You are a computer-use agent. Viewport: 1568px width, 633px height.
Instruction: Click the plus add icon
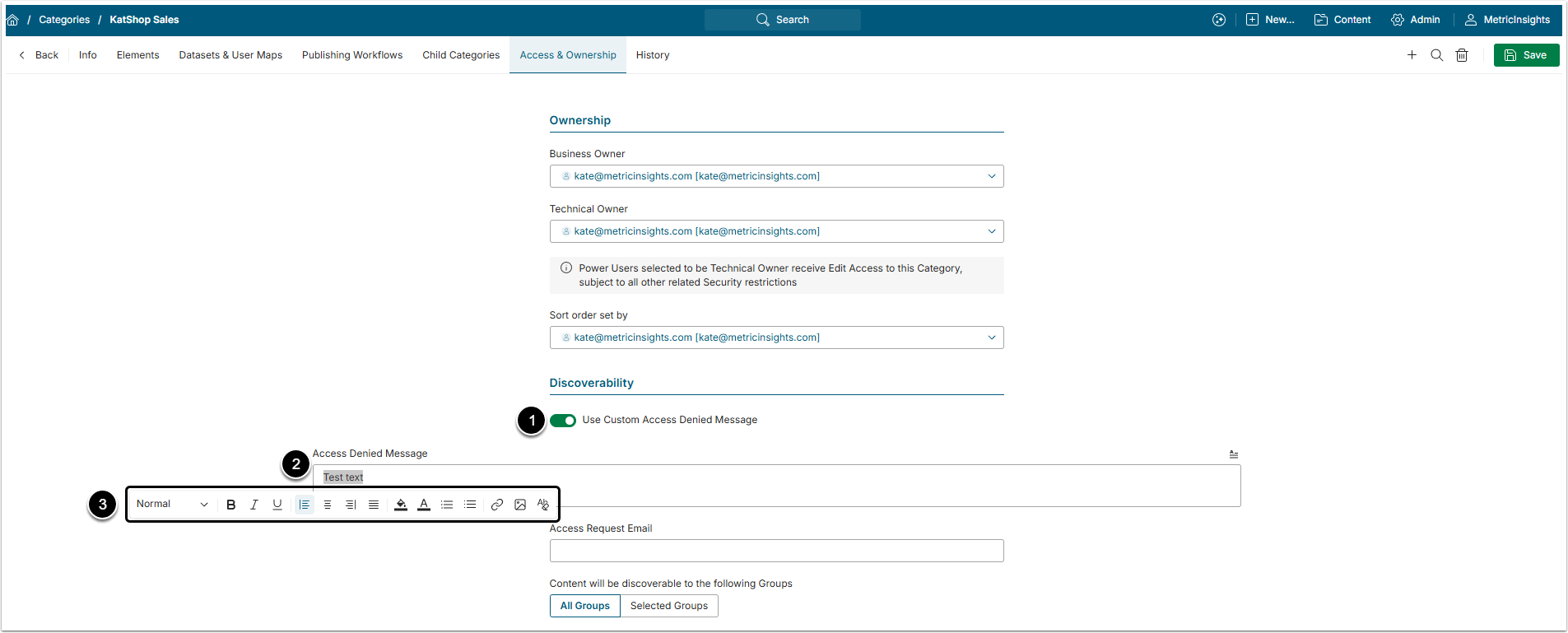(1412, 55)
